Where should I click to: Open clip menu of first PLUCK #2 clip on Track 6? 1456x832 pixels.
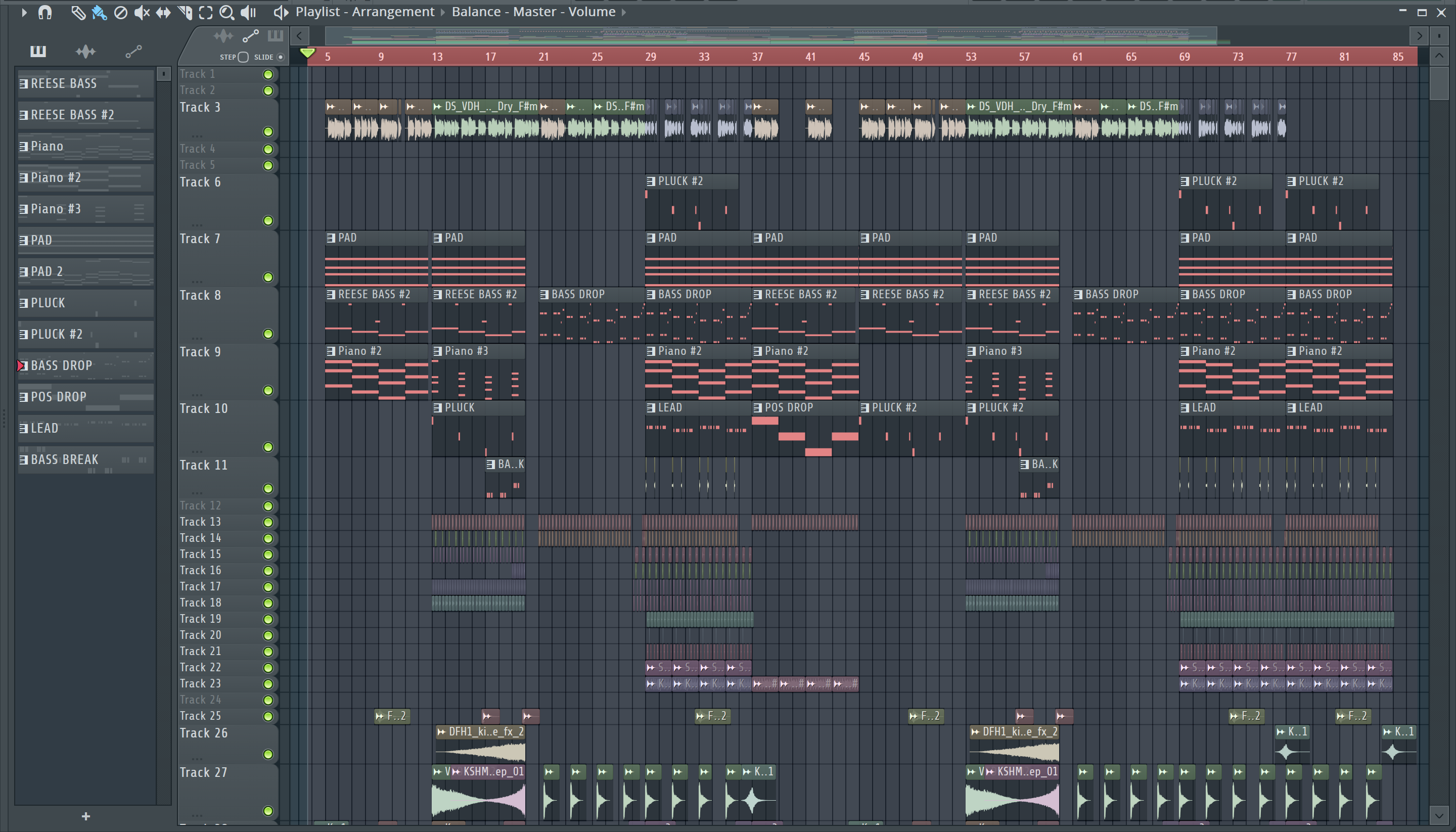(x=651, y=181)
